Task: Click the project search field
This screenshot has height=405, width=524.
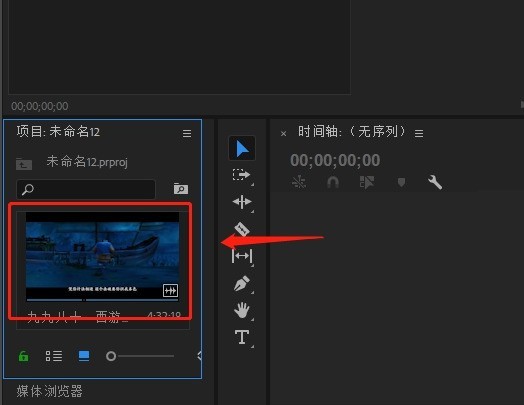Action: (x=86, y=189)
